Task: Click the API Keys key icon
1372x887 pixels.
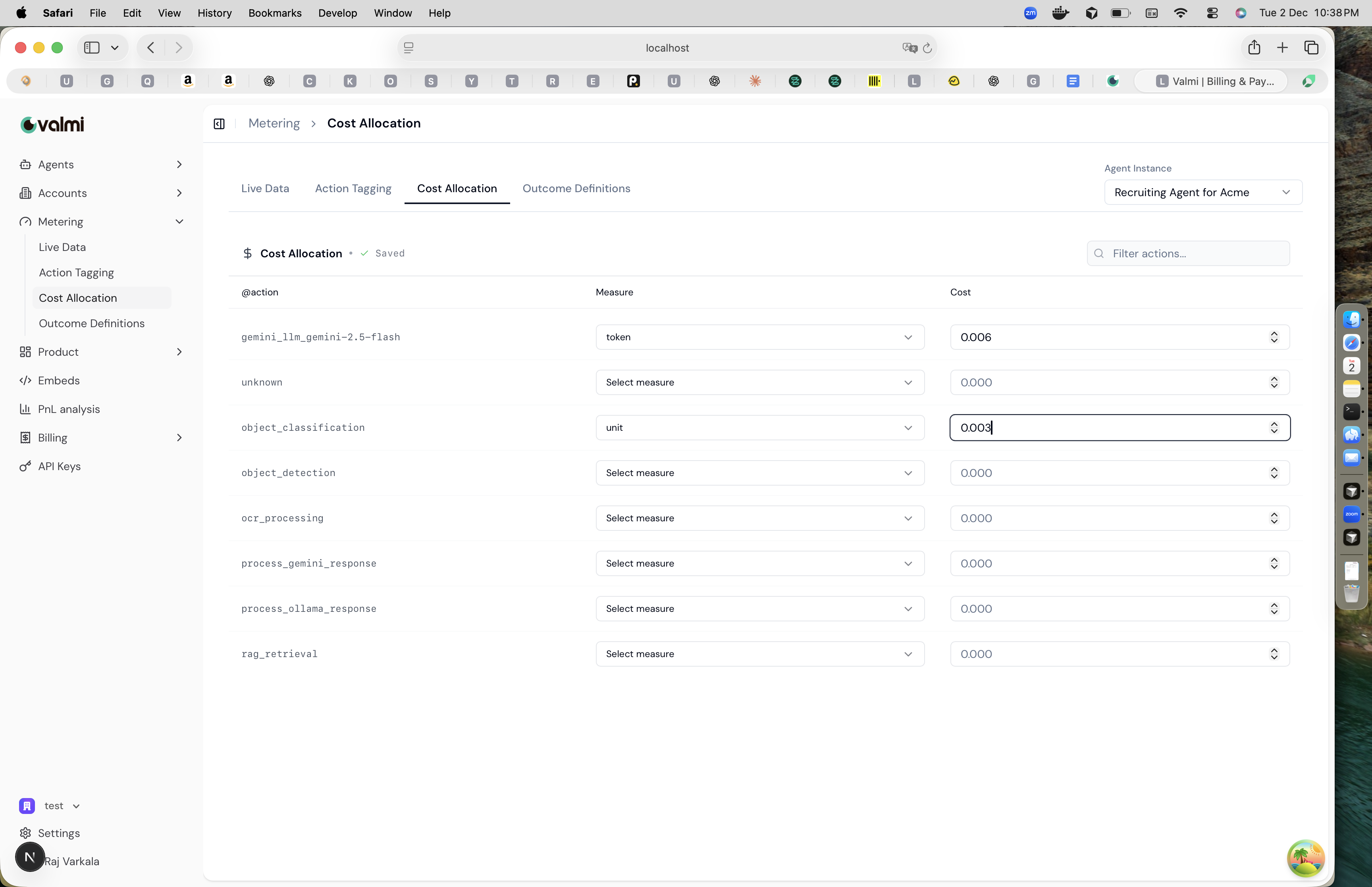Action: [25, 467]
